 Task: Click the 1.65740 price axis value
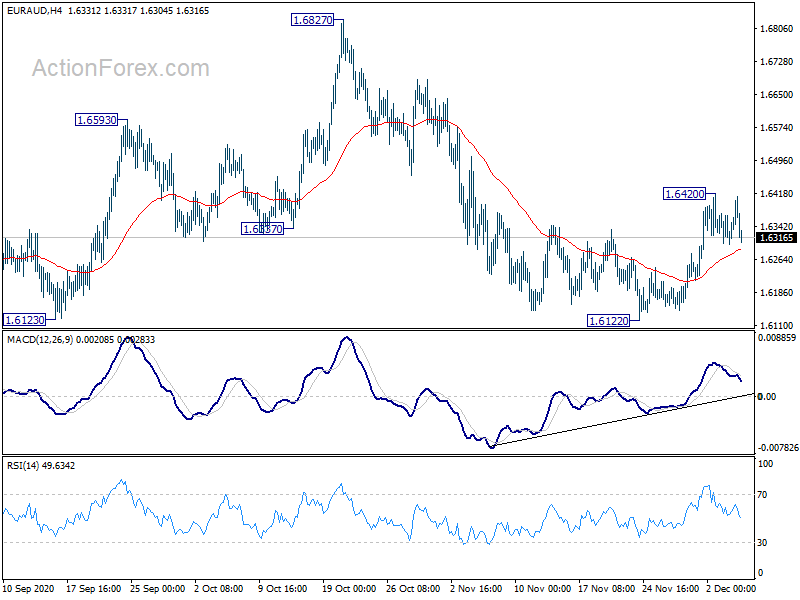tap(777, 128)
